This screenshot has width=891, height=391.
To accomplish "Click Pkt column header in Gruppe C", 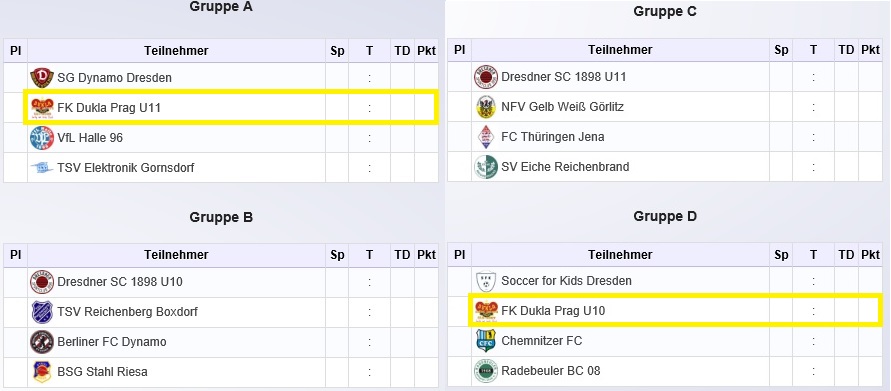I will 870,50.
